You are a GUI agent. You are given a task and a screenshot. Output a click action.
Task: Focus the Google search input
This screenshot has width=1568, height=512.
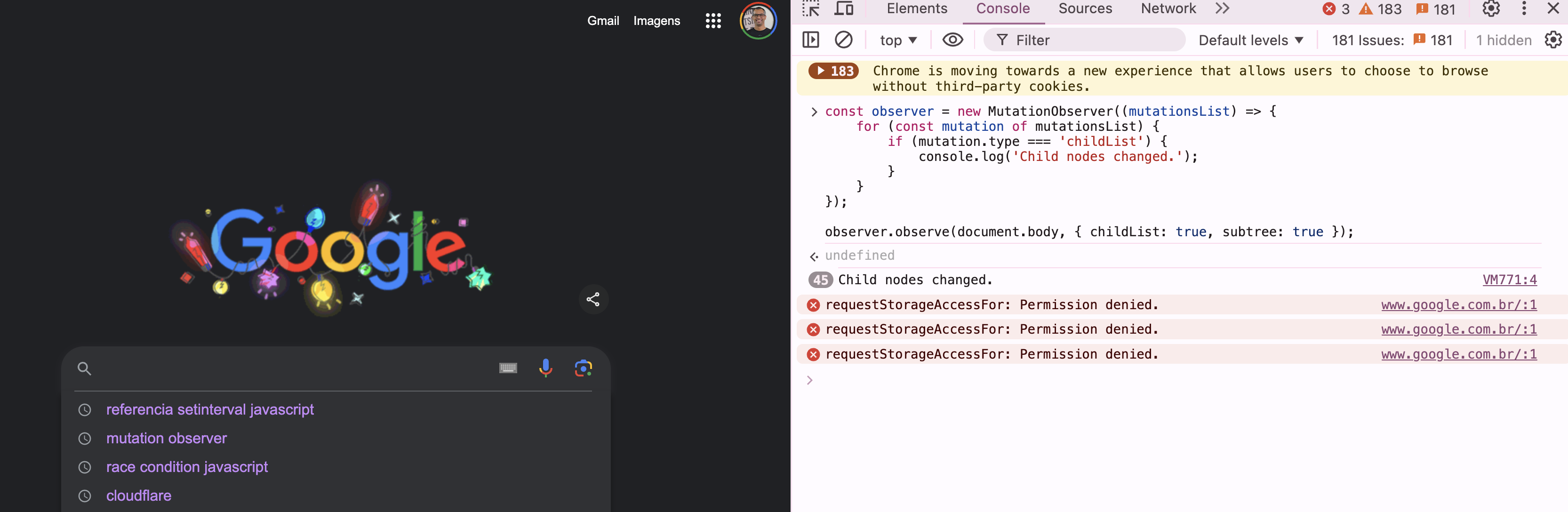[x=295, y=368]
